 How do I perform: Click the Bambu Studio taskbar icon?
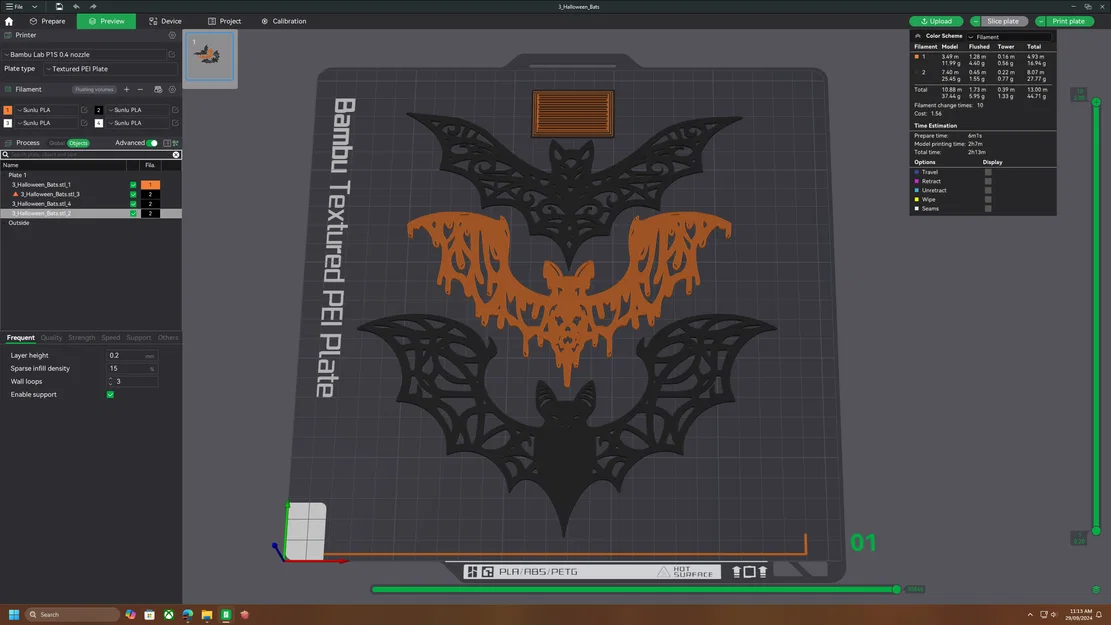pos(226,614)
